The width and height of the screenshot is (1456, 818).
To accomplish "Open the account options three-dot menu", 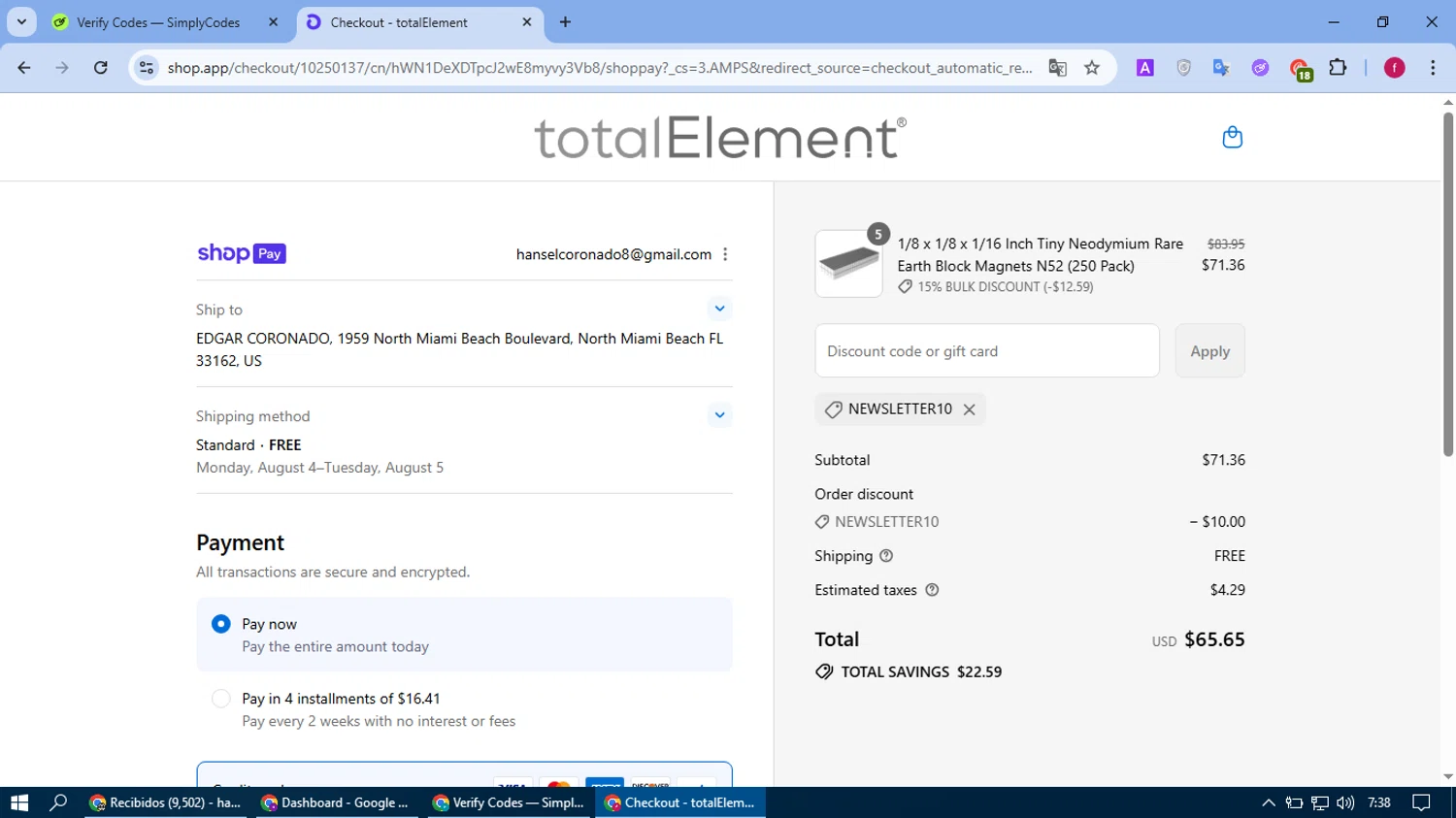I will point(725,254).
